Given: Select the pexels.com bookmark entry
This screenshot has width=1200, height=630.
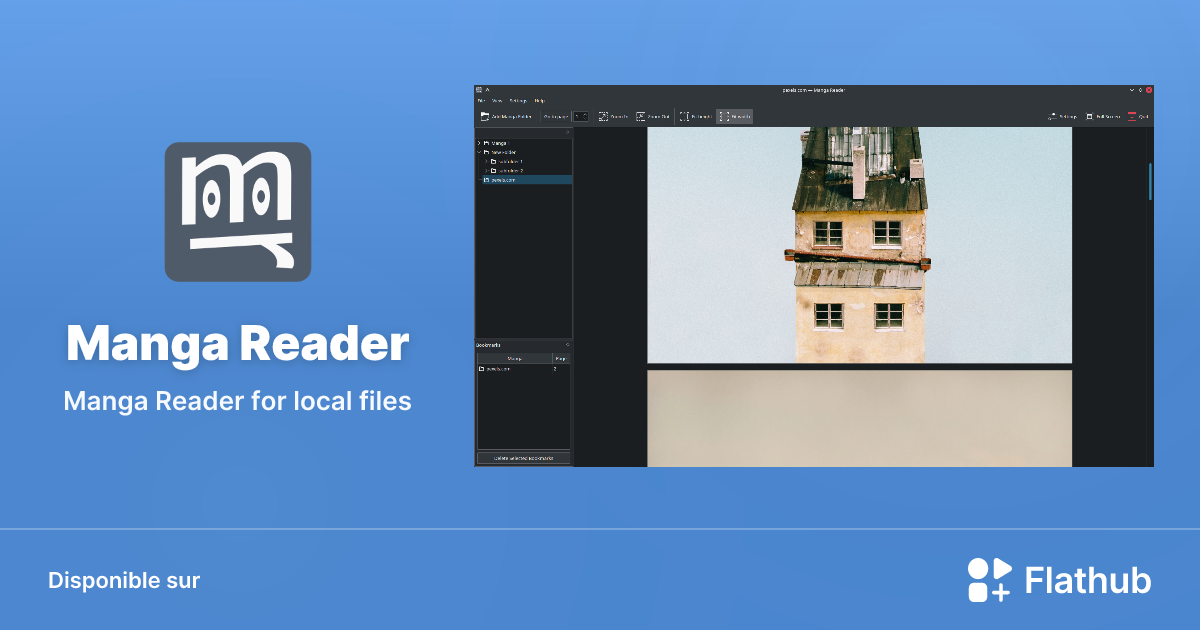Looking at the screenshot, I should pos(498,369).
